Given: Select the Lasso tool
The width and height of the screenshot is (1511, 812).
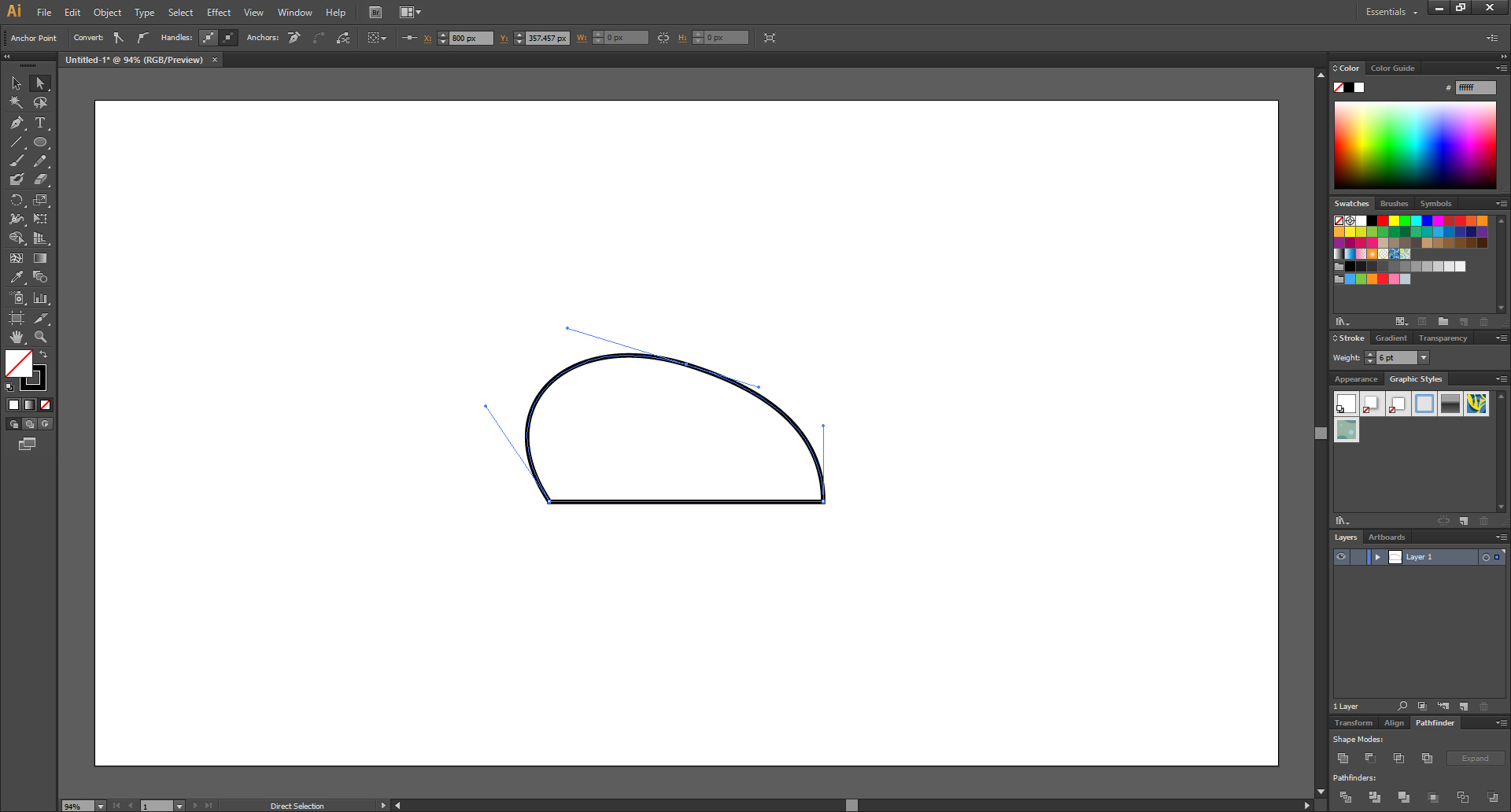Looking at the screenshot, I should [40, 102].
